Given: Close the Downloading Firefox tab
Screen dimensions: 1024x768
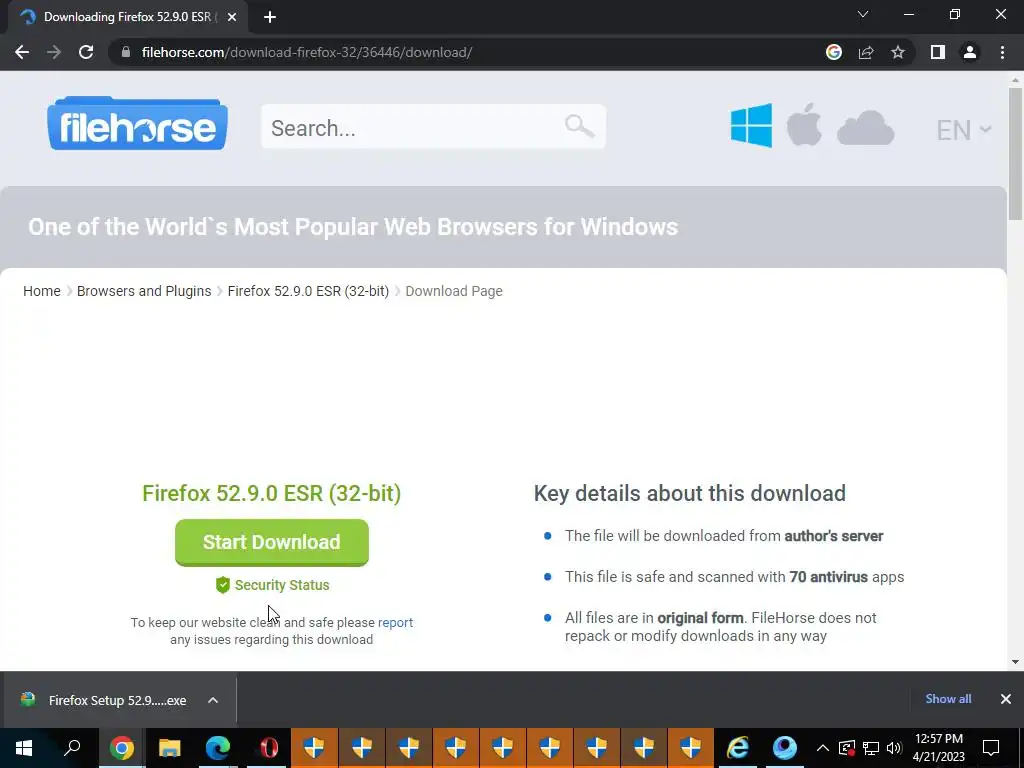Looking at the screenshot, I should pos(232,17).
